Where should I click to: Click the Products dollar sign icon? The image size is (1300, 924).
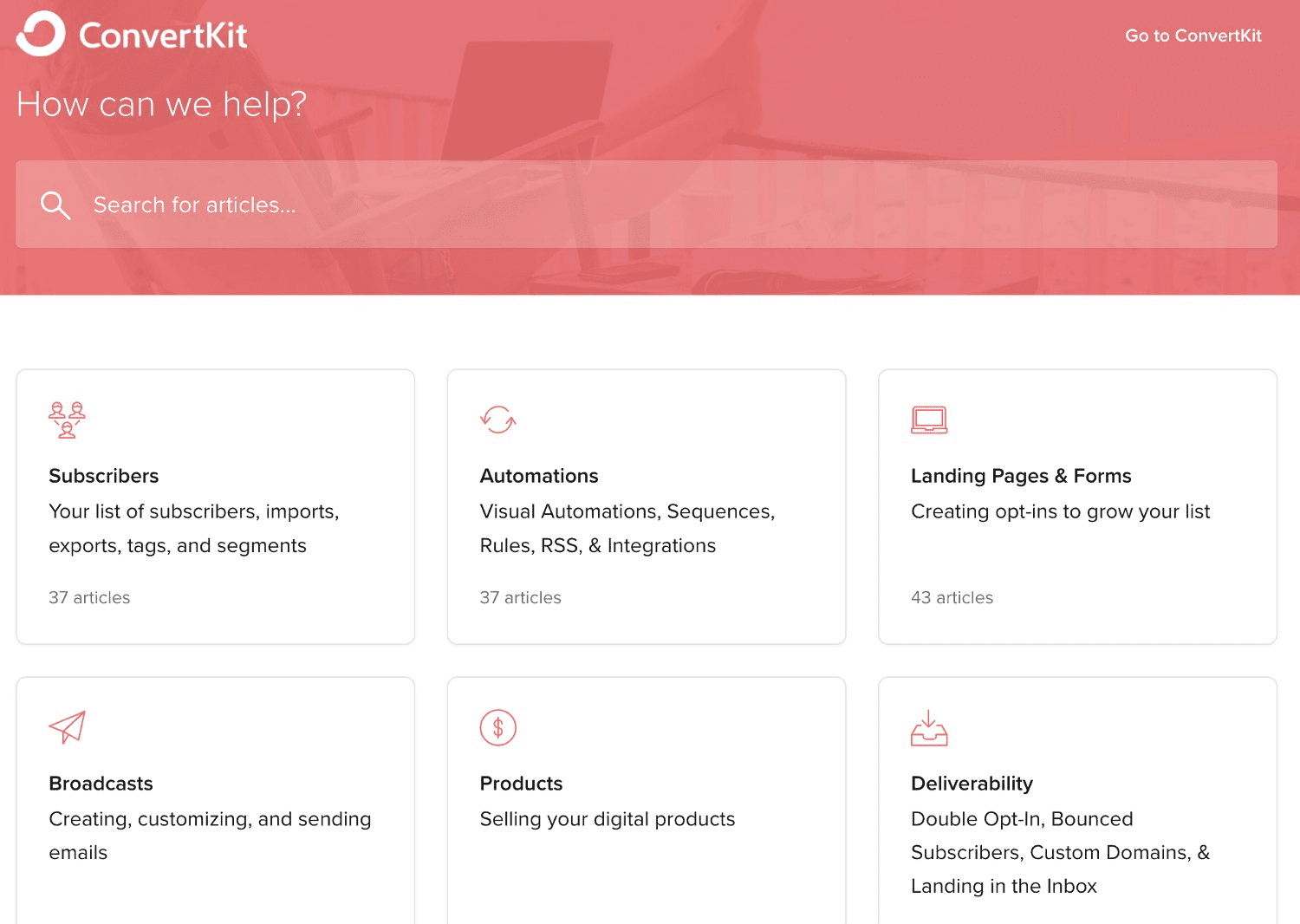click(x=498, y=727)
